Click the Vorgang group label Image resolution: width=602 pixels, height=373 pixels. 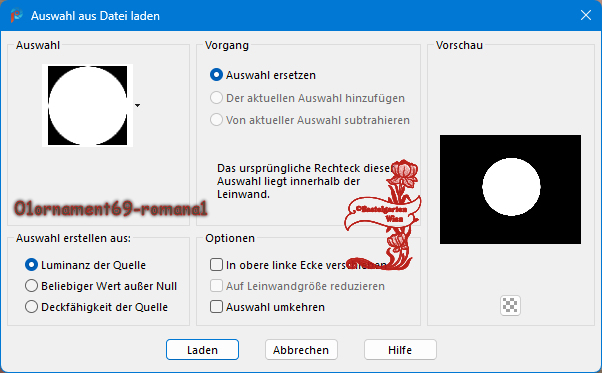pyautogui.click(x=227, y=45)
